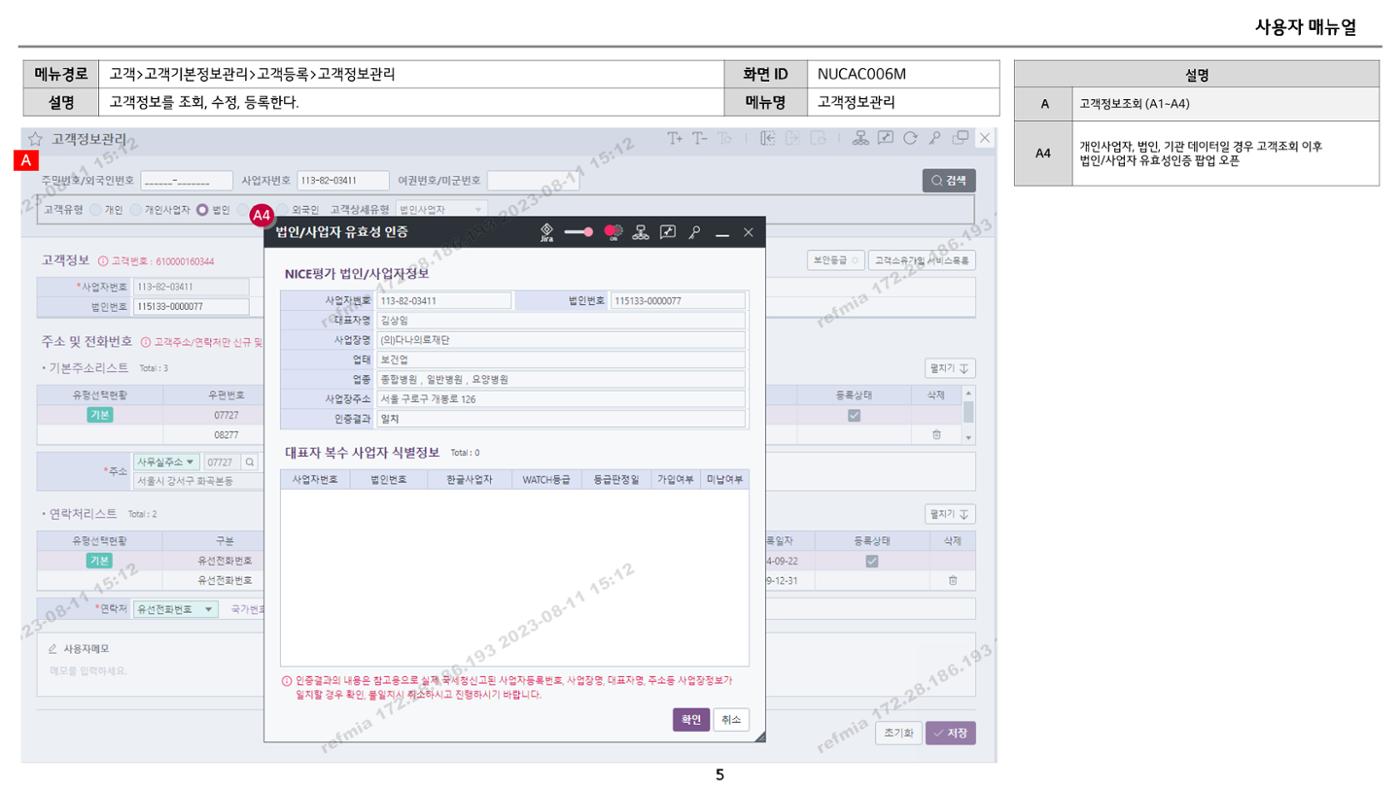Click the 주민번호/외국인번호 input field
This screenshot has width=1400, height=788.
coord(188,181)
